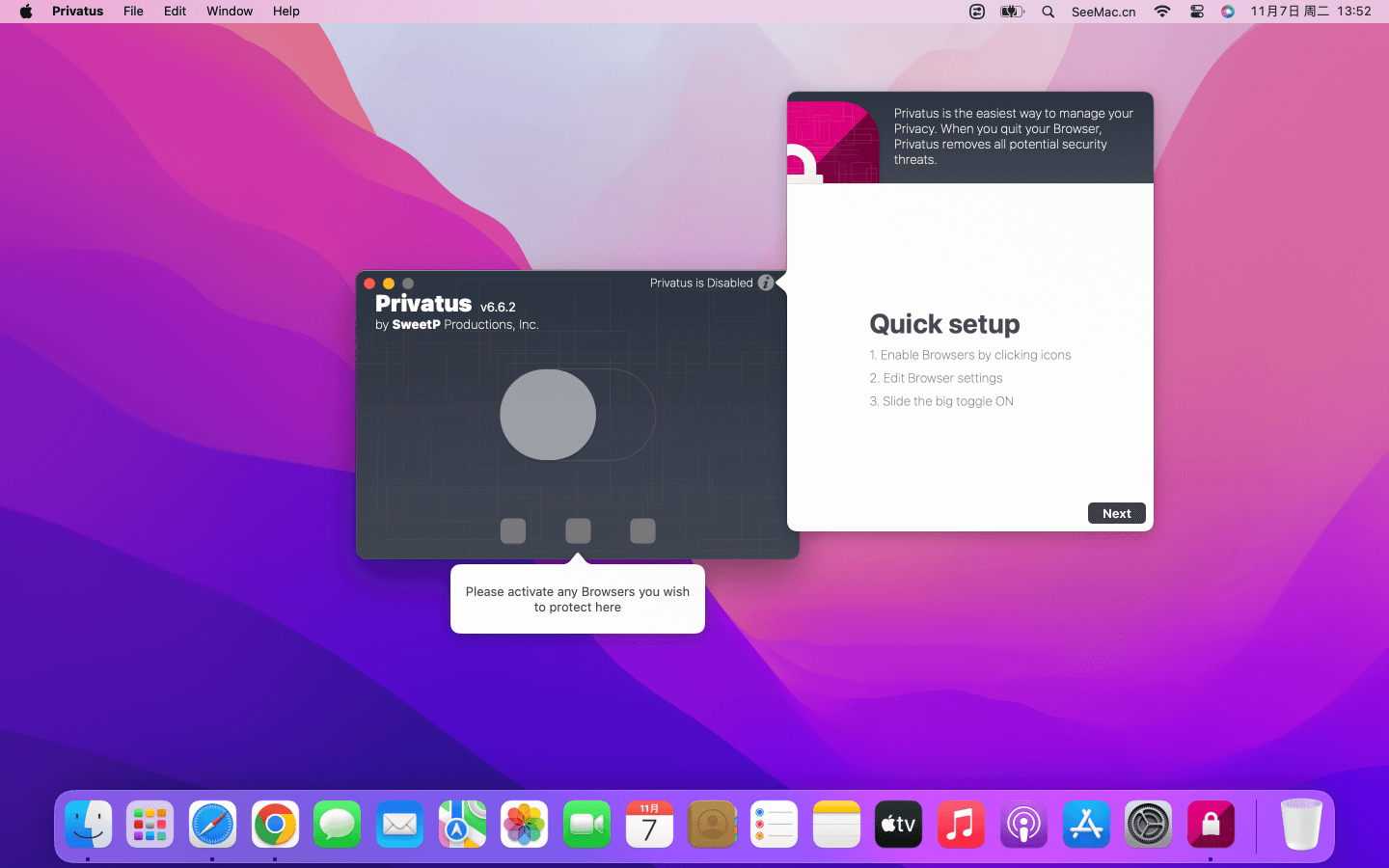The height and width of the screenshot is (868, 1389).
Task: Click the info icon beside Privatus is Disabled
Action: coord(766,283)
